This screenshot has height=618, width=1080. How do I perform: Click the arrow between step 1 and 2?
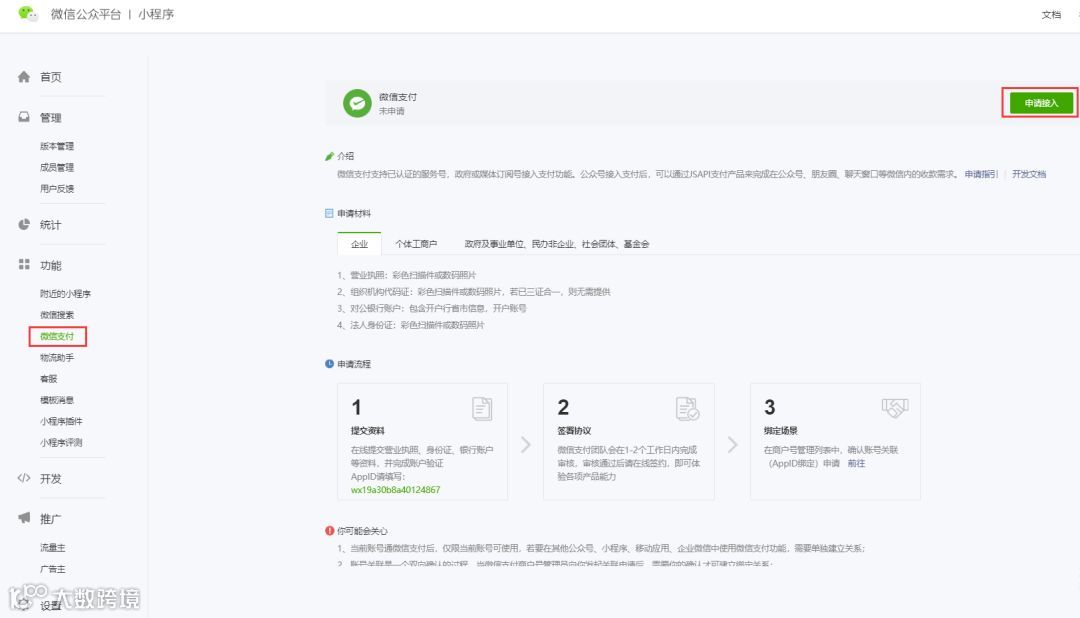coord(526,445)
